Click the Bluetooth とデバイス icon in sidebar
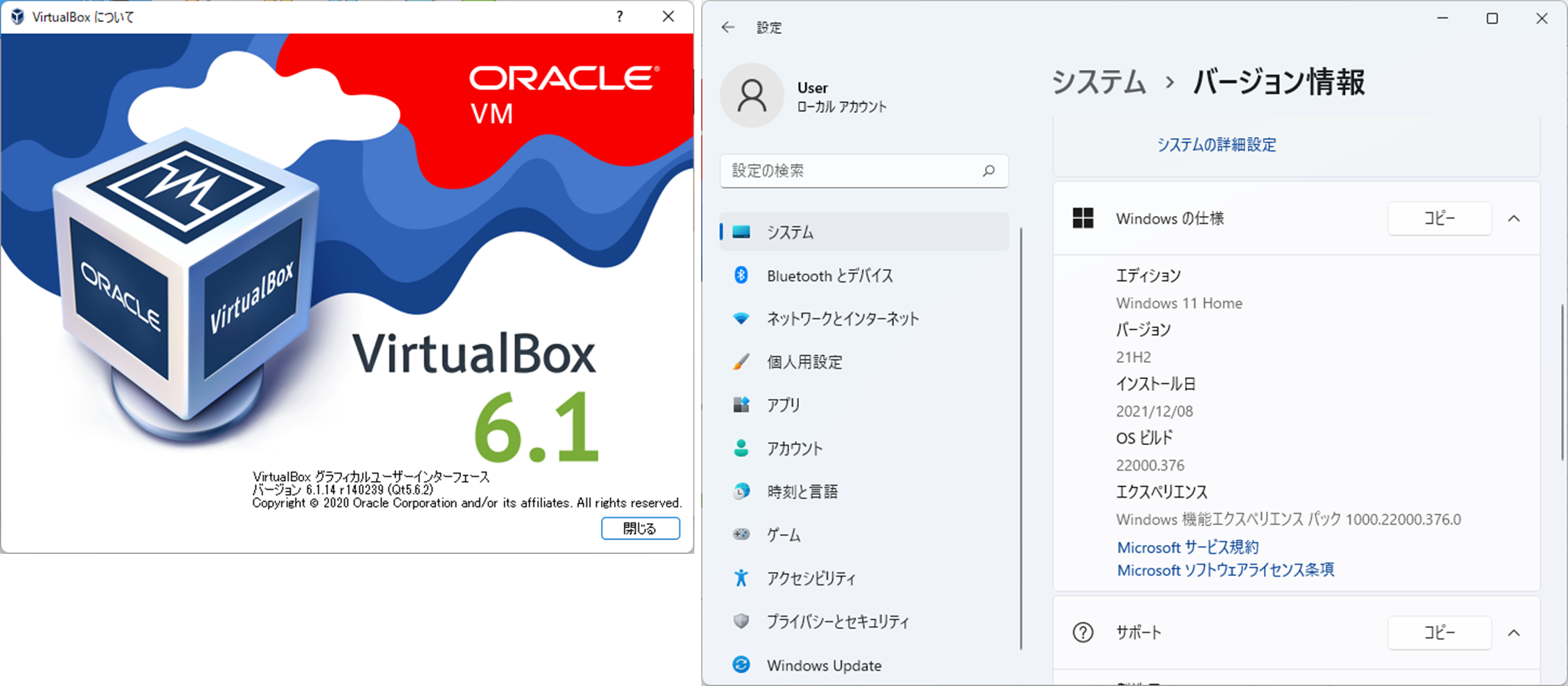Image resolution: width=1568 pixels, height=686 pixels. click(x=741, y=276)
